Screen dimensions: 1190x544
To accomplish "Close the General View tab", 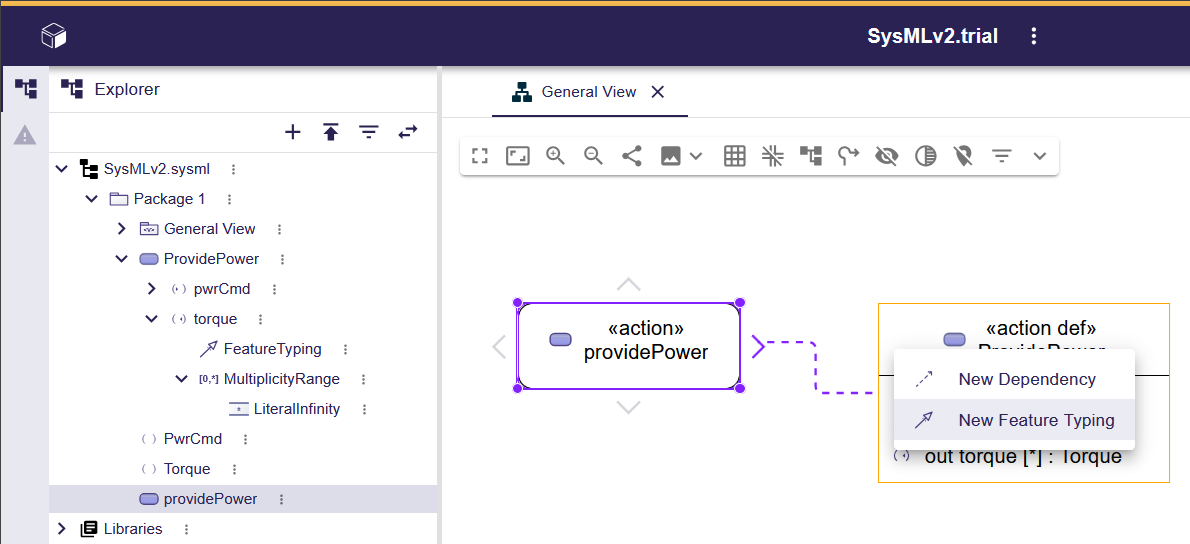I will [658, 92].
